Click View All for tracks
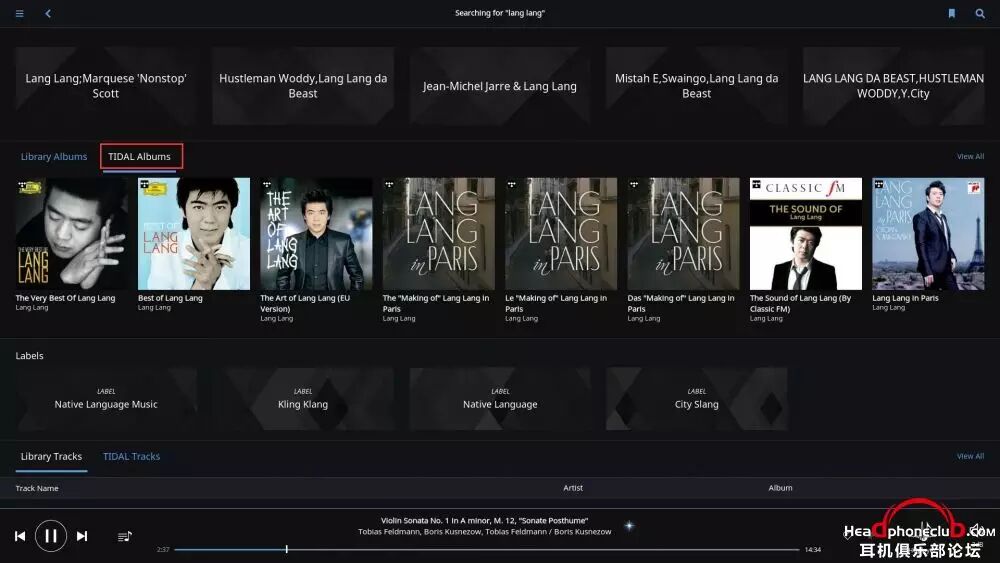Screen dimensions: 1000x563 click(x=970, y=456)
